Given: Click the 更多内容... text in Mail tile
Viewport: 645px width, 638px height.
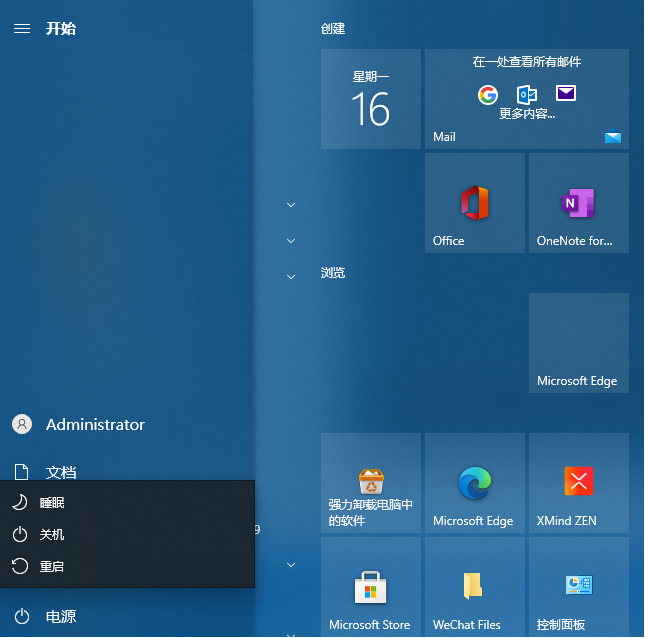Looking at the screenshot, I should [527, 114].
